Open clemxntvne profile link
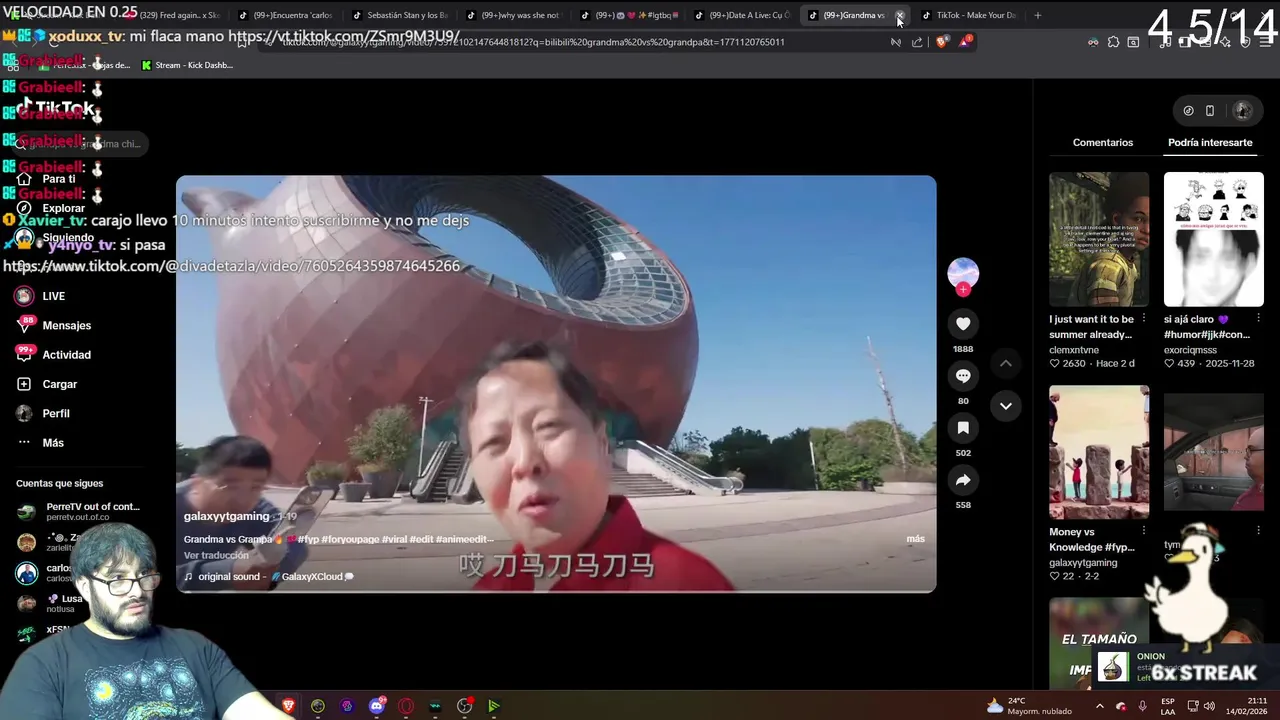Image resolution: width=1280 pixels, height=720 pixels. coord(1074,350)
